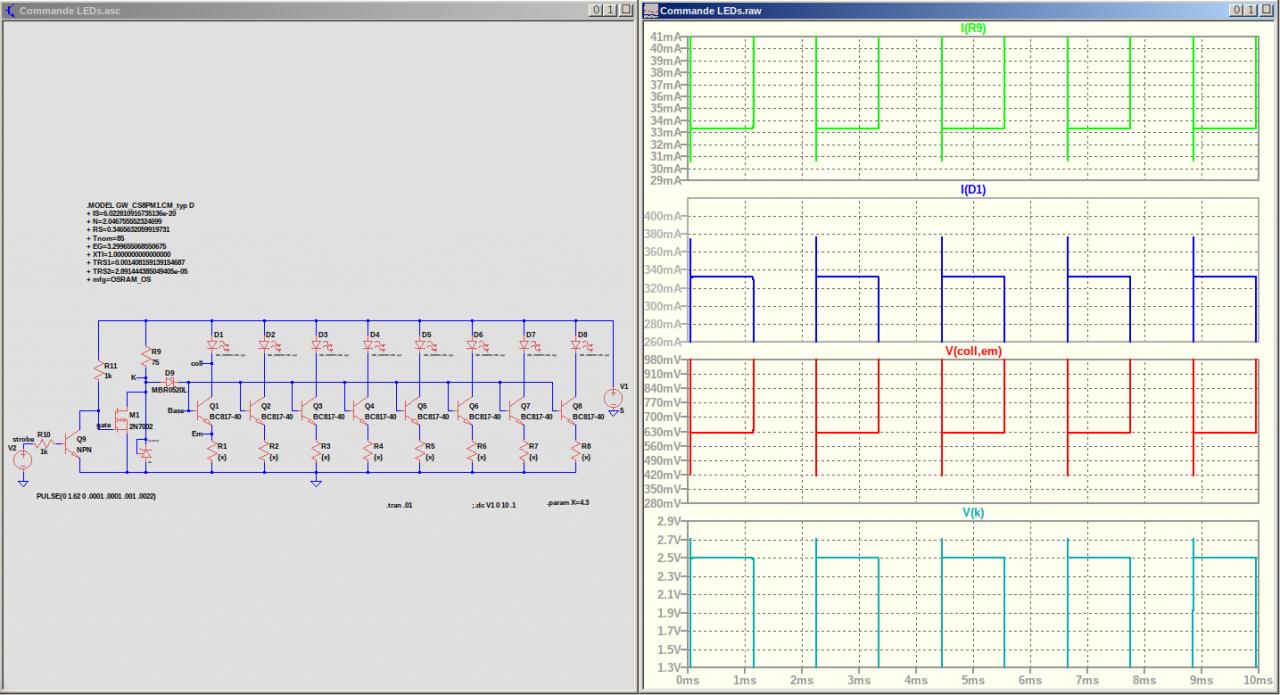1280x695 pixels.
Task: Select emitter resistor R2
Action: 264,452
